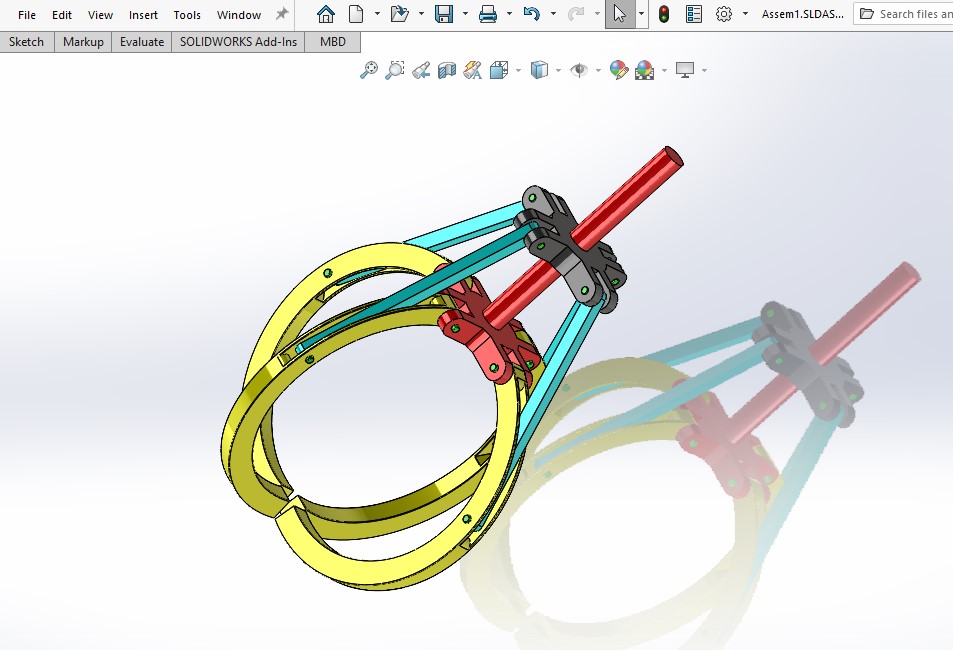Viewport: 953px width, 650px height.
Task: Open the File menu
Action: pos(27,15)
